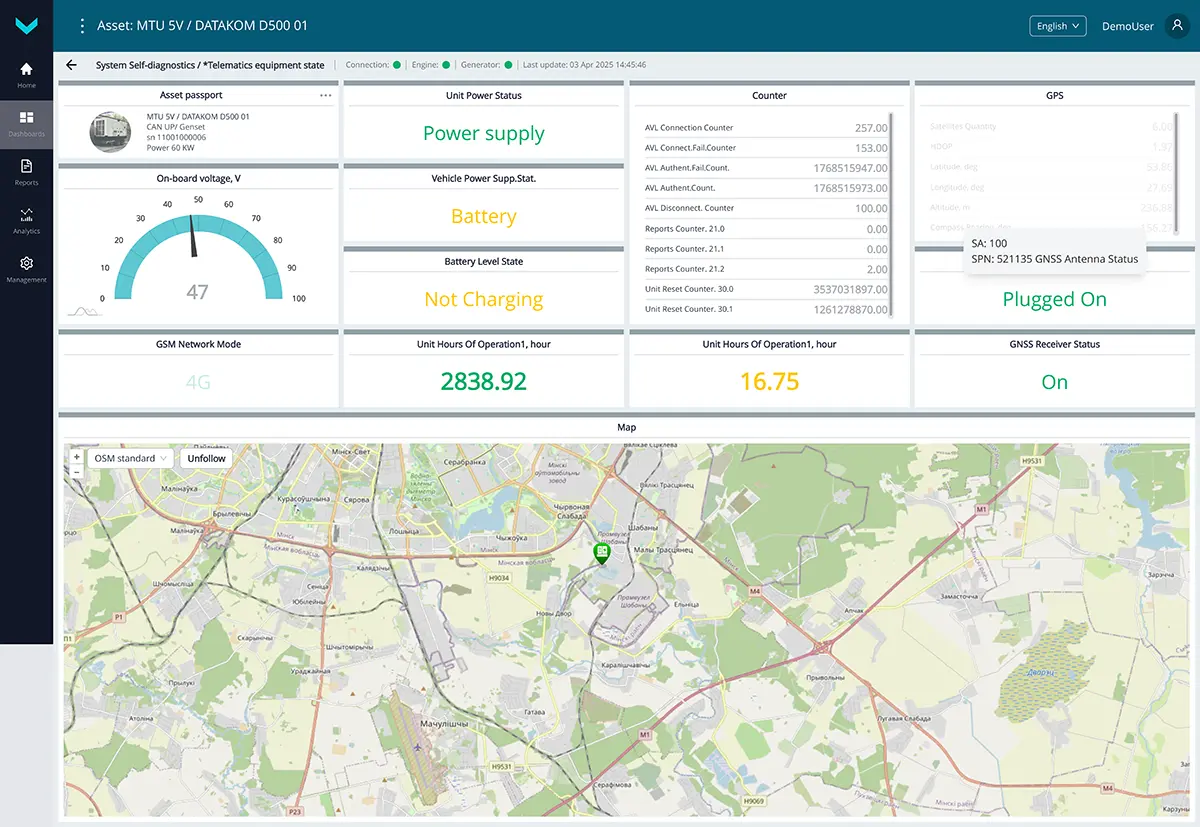Click the DemoUser account name
The image size is (1200, 827).
tap(1127, 26)
